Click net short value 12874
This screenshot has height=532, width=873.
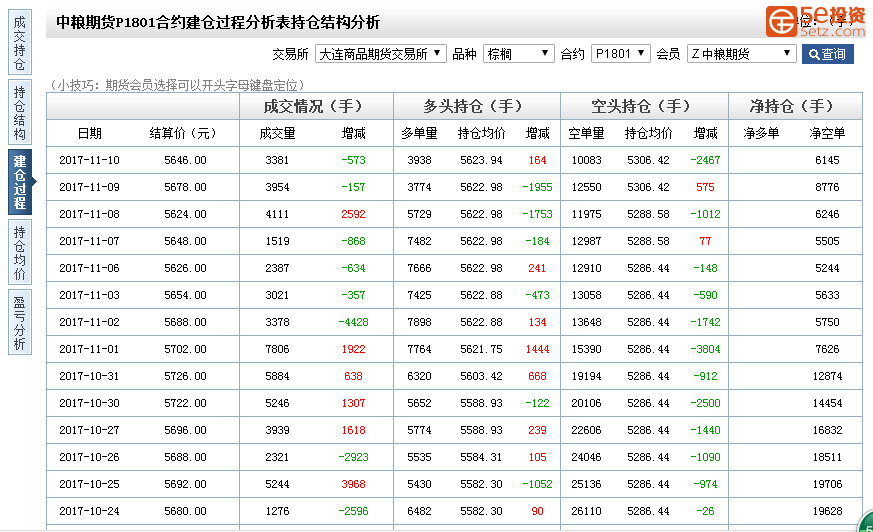point(827,376)
